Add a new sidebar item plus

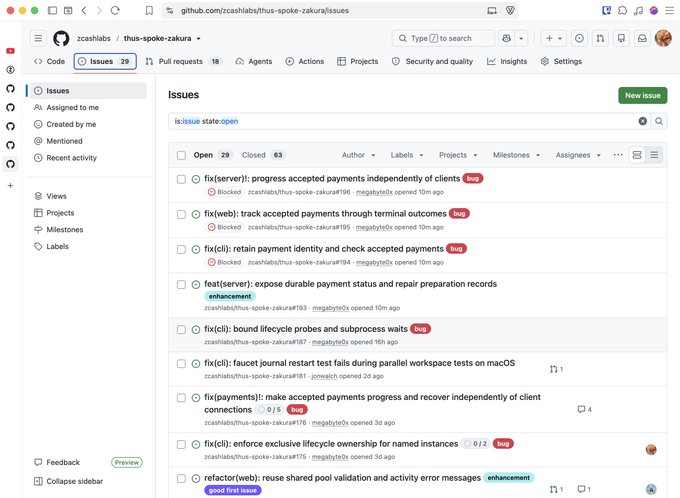(10, 186)
